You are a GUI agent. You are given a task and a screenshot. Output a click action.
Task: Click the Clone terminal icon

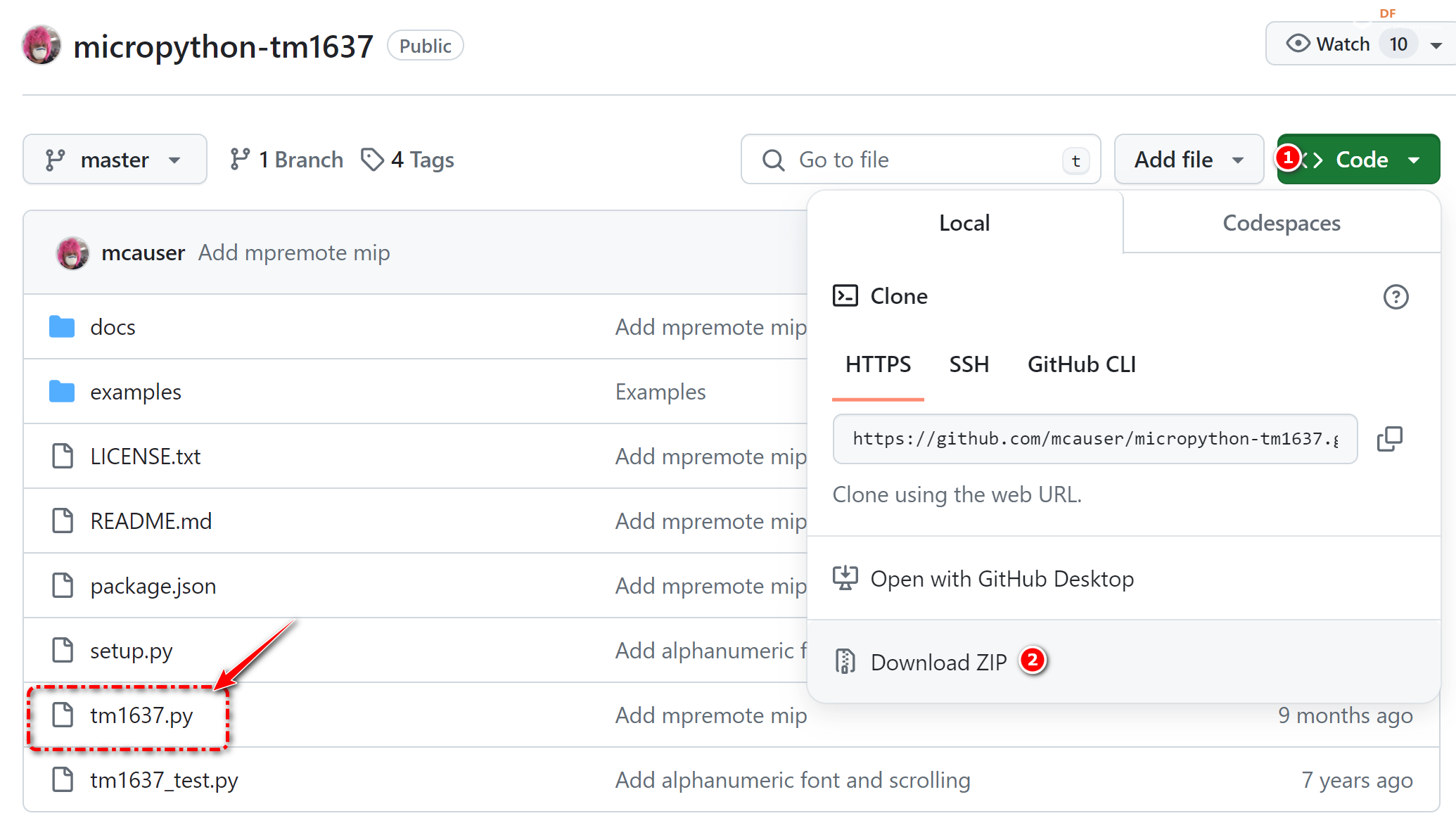(845, 296)
